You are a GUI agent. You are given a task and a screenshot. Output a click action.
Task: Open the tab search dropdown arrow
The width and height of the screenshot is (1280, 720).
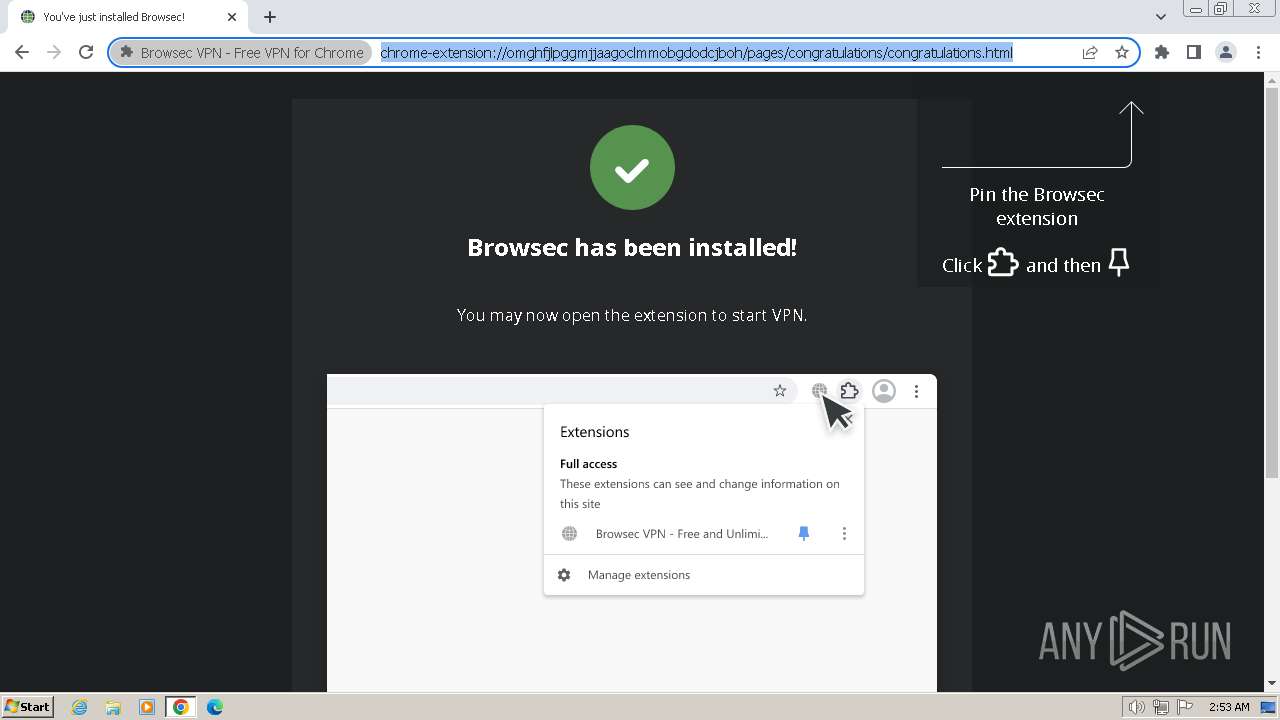1160,17
